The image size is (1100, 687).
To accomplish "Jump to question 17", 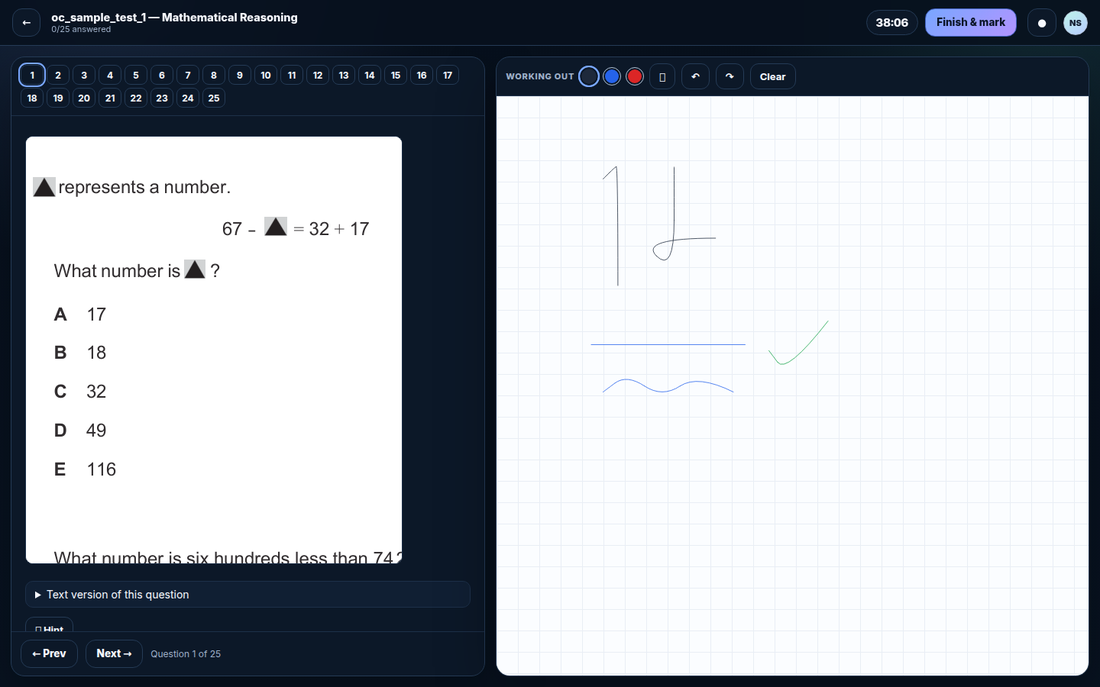I will click(x=448, y=75).
